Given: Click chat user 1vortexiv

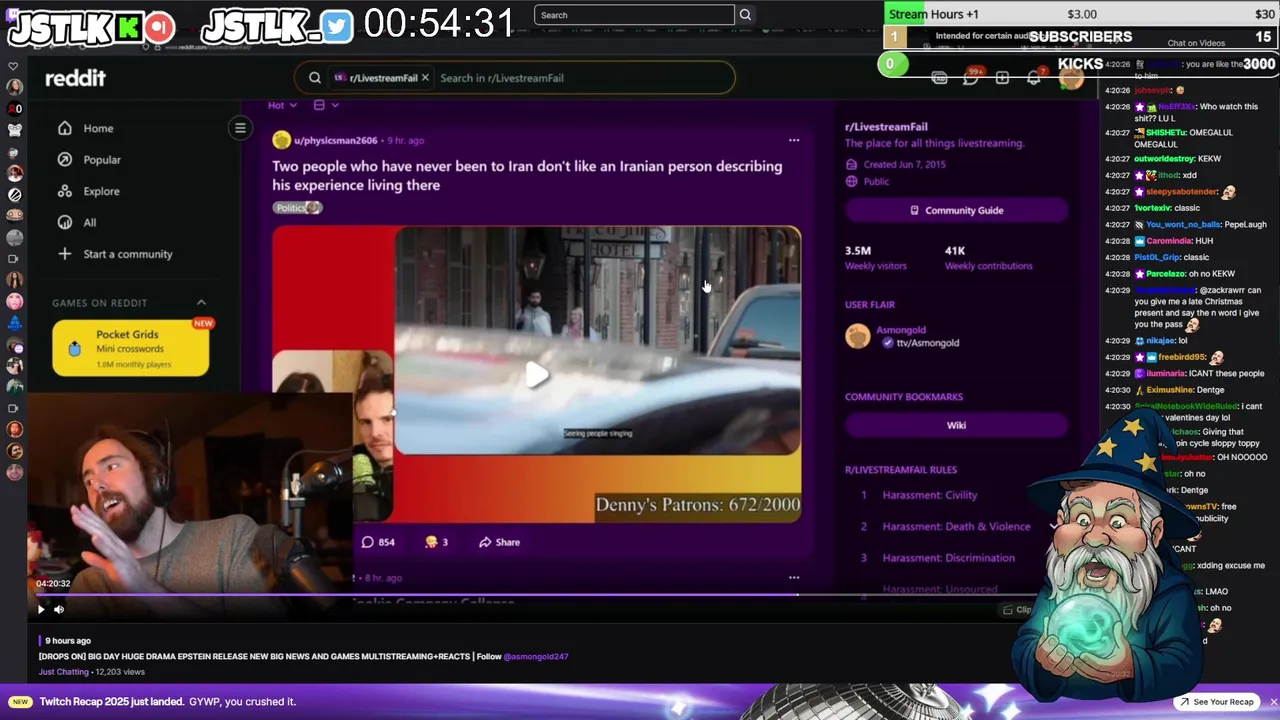Looking at the screenshot, I should (1152, 208).
